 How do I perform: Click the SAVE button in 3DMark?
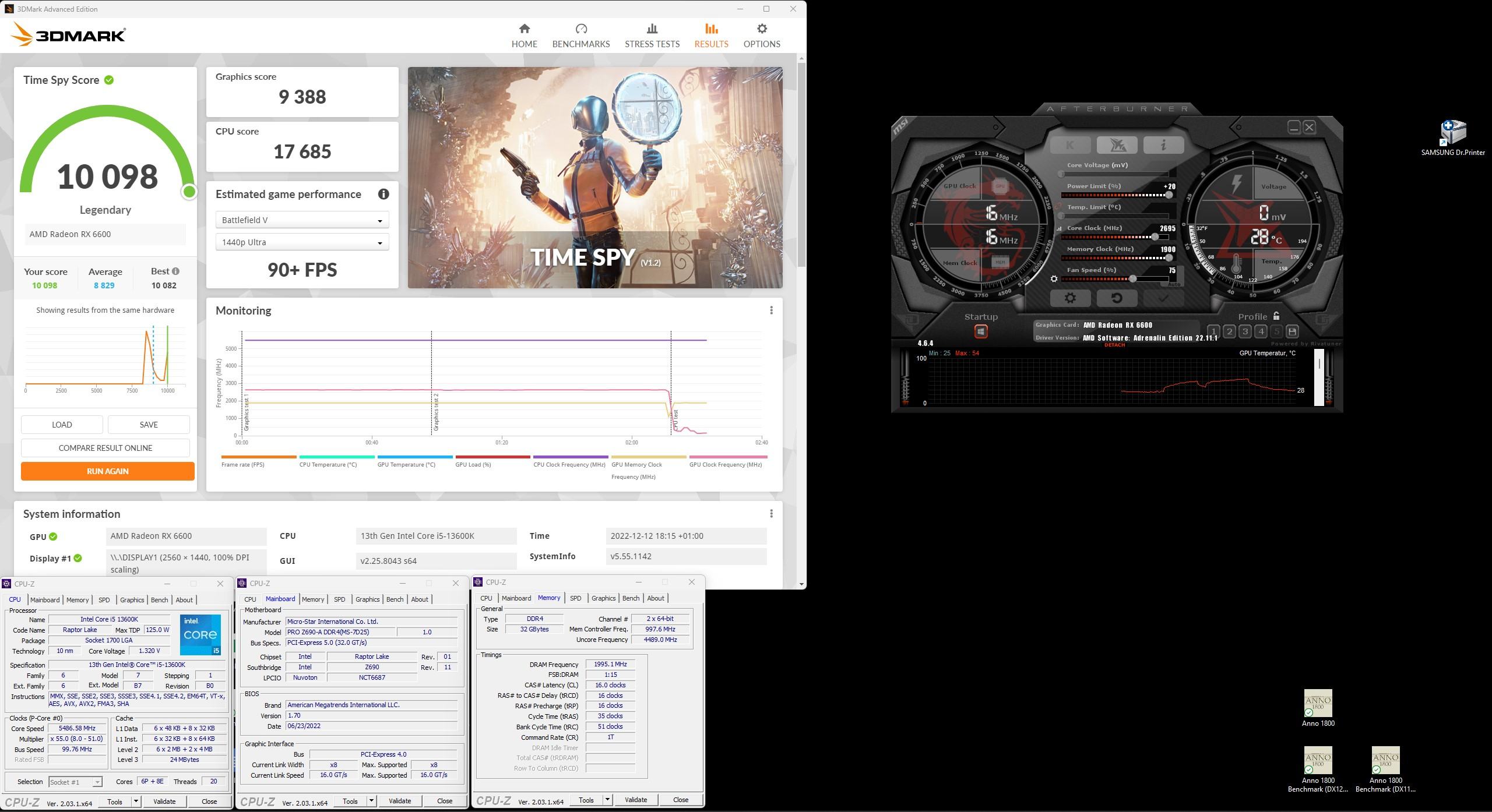click(149, 425)
